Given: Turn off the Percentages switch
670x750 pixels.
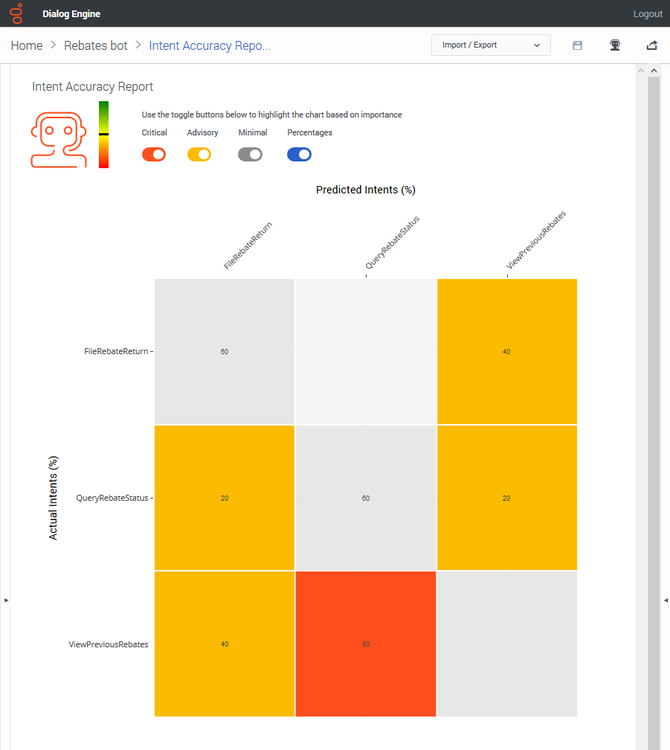Looking at the screenshot, I should click(x=299, y=154).
